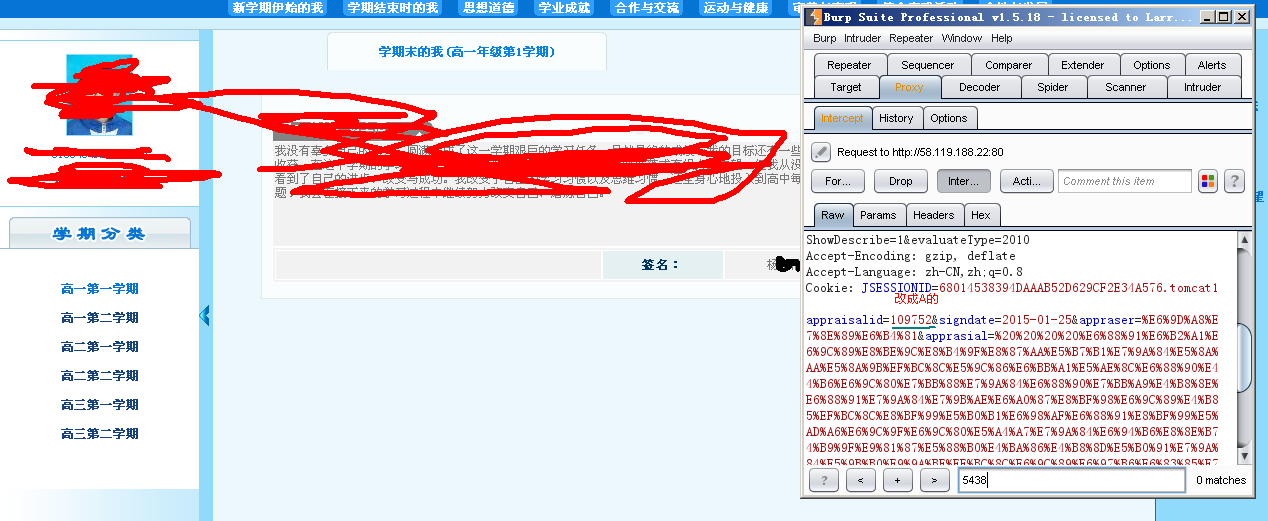
Task: Open 思想道德 nav link
Action: pos(488,8)
